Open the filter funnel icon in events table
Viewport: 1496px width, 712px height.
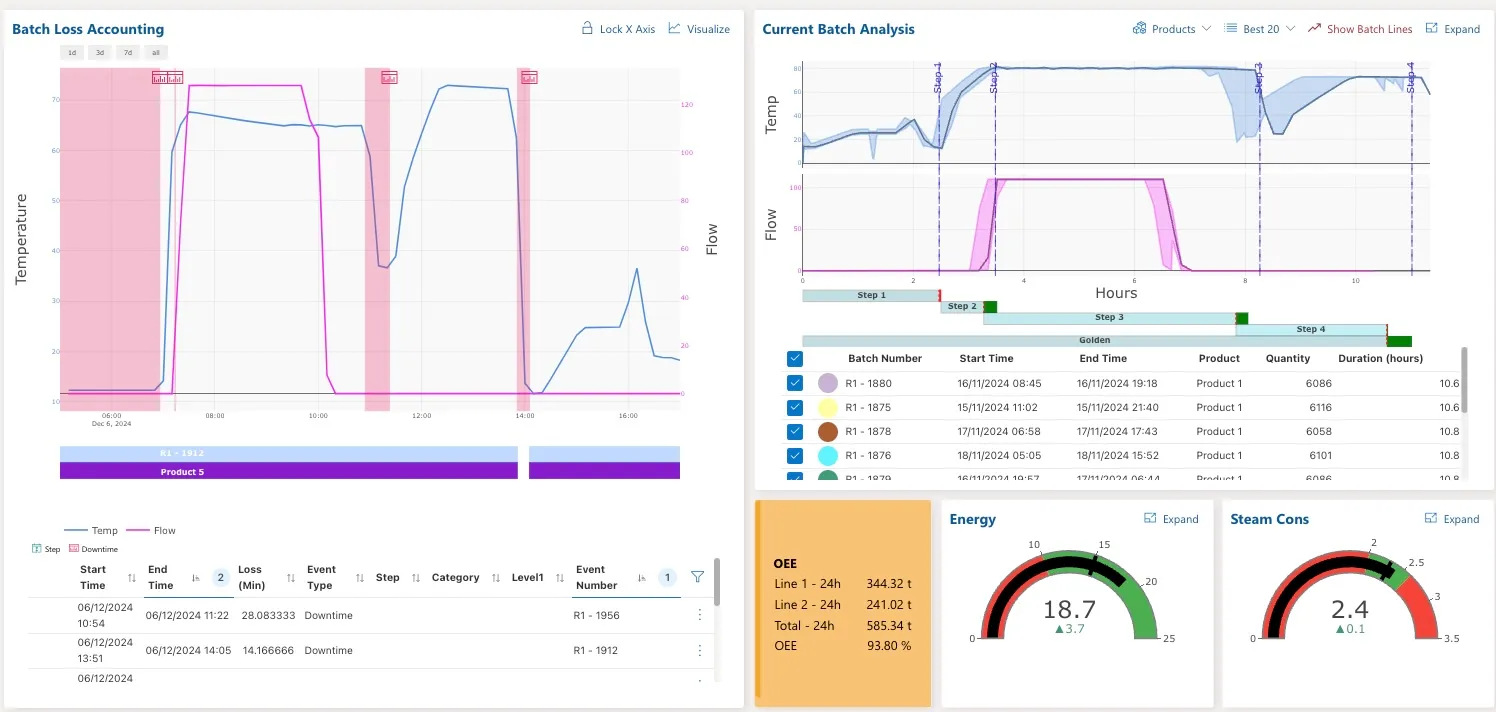tap(697, 577)
